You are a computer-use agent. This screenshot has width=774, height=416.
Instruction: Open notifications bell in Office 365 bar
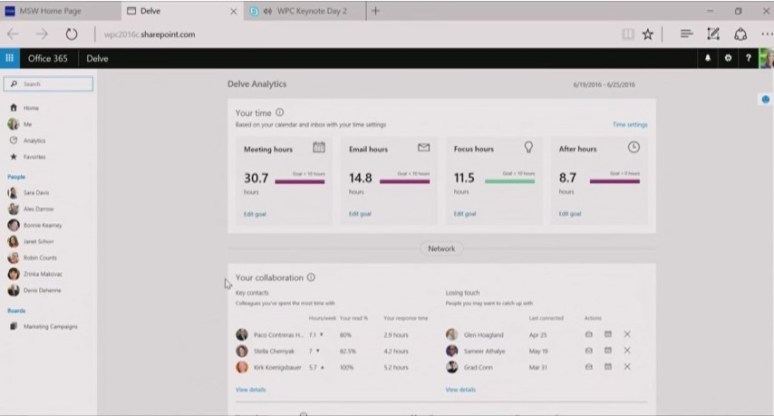[707, 58]
